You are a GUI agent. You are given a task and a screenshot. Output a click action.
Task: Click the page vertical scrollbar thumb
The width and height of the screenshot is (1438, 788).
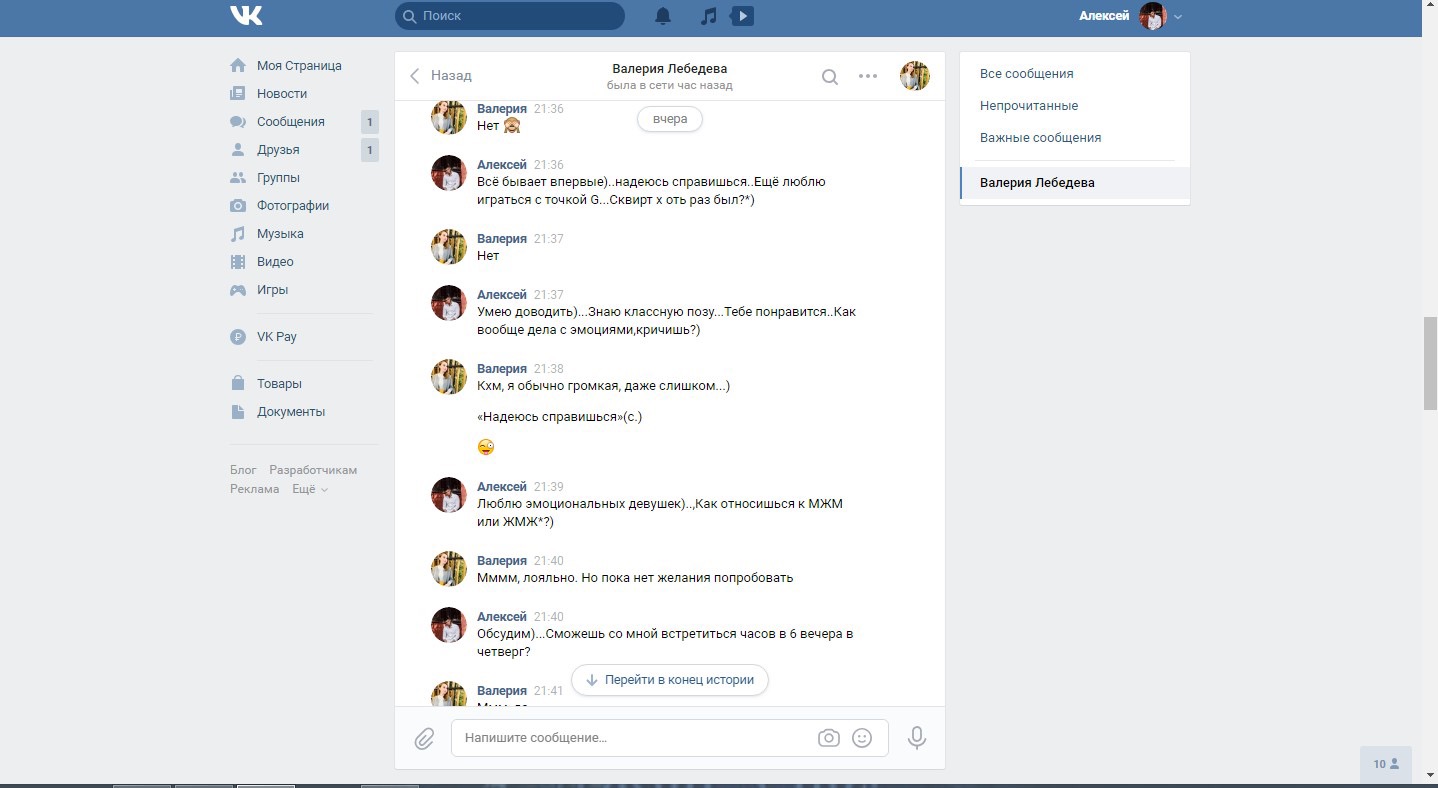1430,363
